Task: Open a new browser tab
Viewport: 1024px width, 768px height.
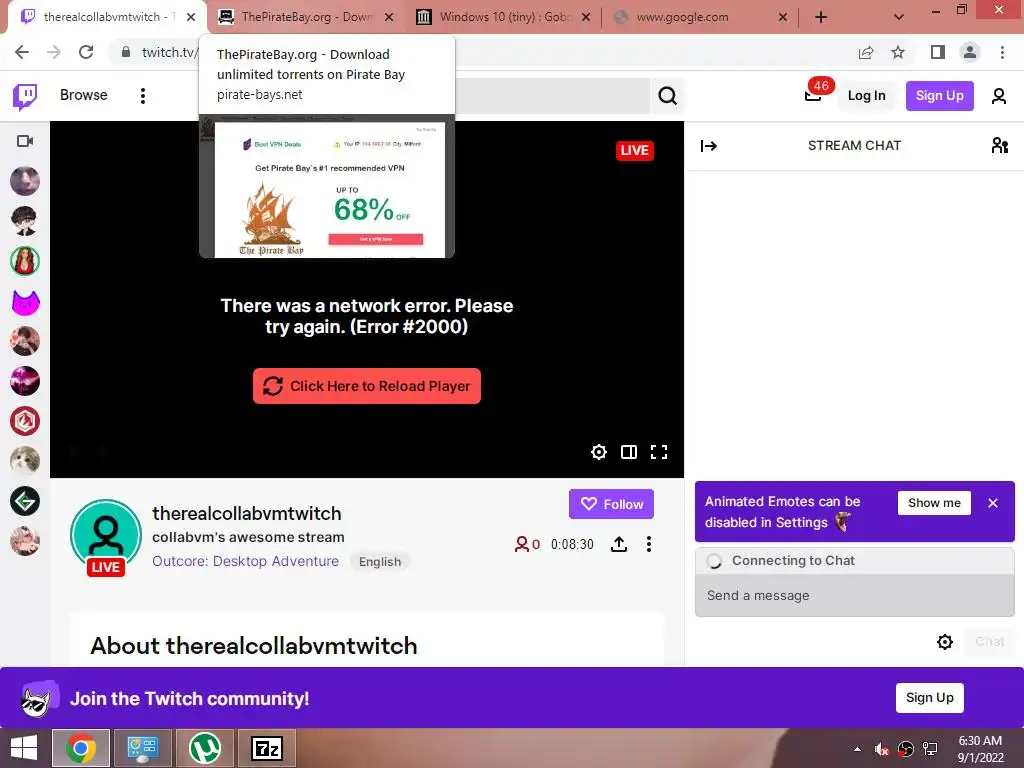Action: [821, 17]
